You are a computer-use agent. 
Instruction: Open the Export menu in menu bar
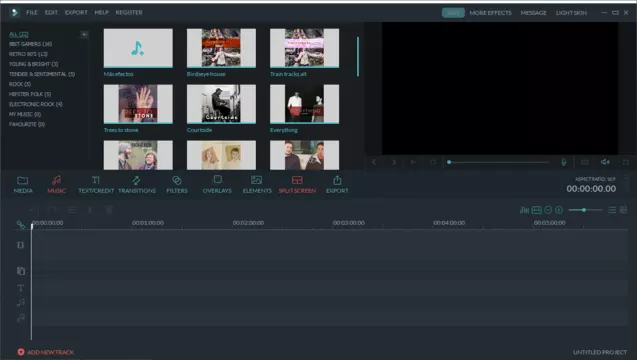(x=76, y=13)
